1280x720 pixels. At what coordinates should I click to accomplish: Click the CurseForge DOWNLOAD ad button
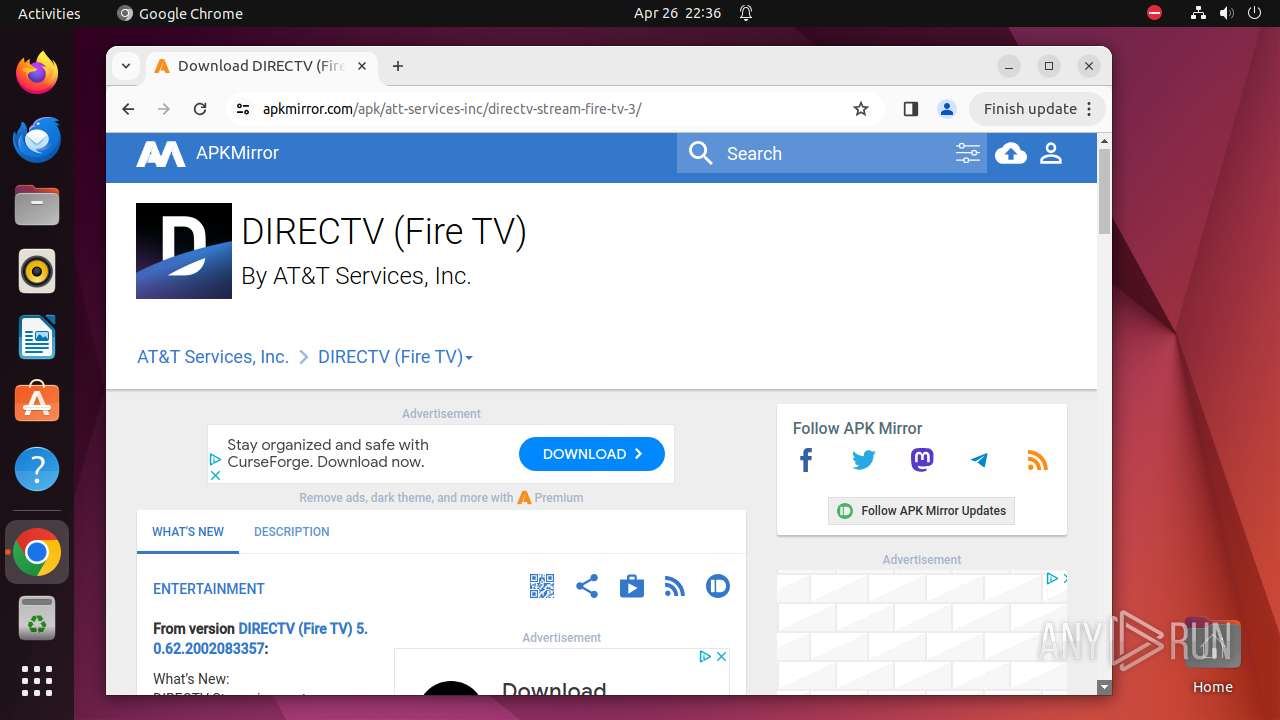click(x=591, y=454)
